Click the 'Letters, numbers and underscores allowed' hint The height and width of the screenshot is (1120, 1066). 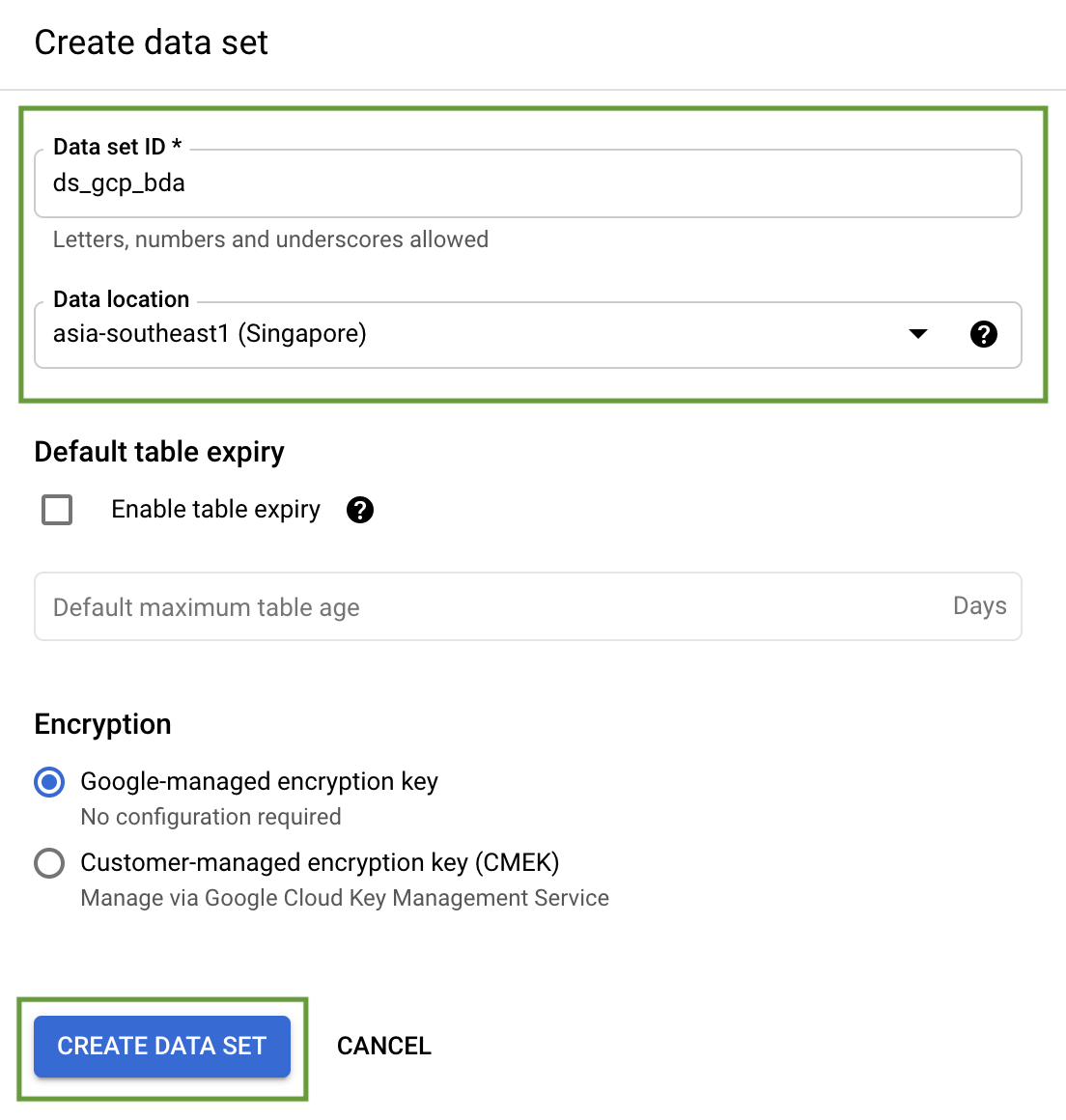pyautogui.click(x=270, y=239)
